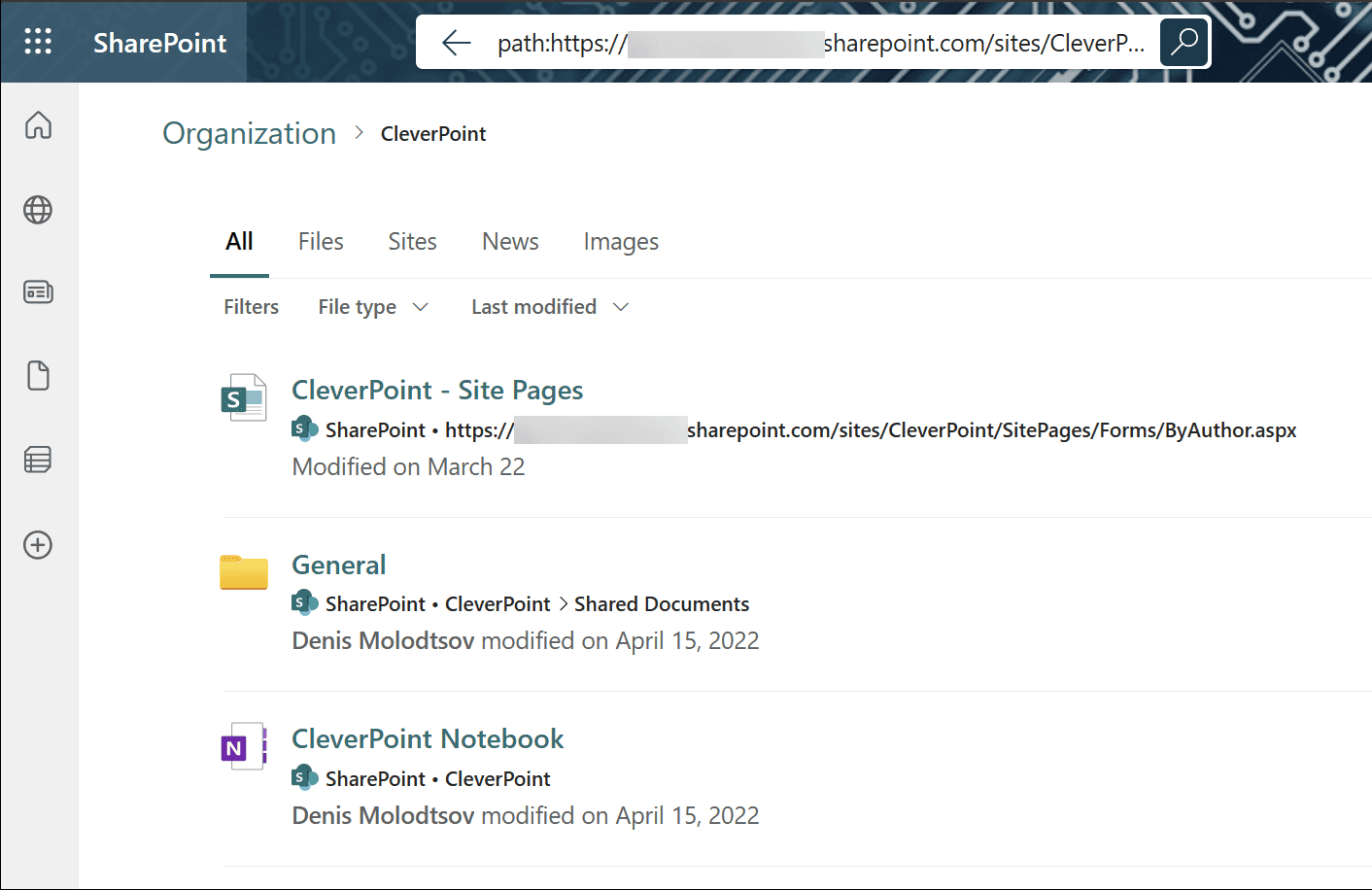The width and height of the screenshot is (1372, 890).
Task: Expand the Last modified filter
Action: [x=548, y=306]
